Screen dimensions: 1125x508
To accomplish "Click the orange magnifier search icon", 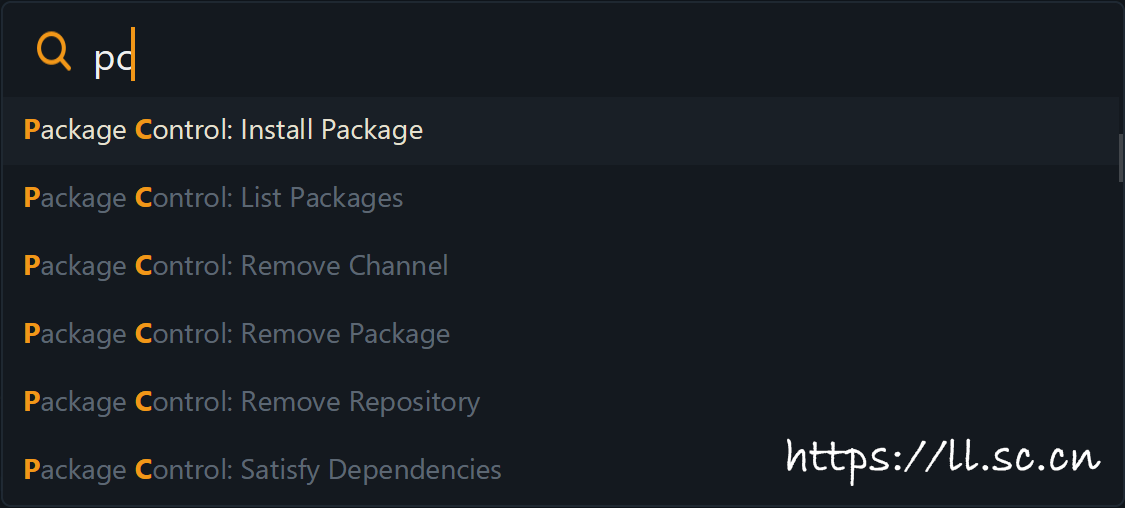I will (x=53, y=51).
